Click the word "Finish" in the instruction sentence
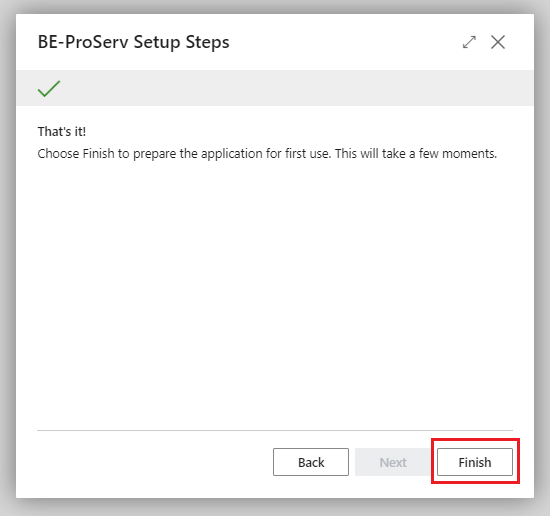The image size is (550, 516). pos(99,154)
